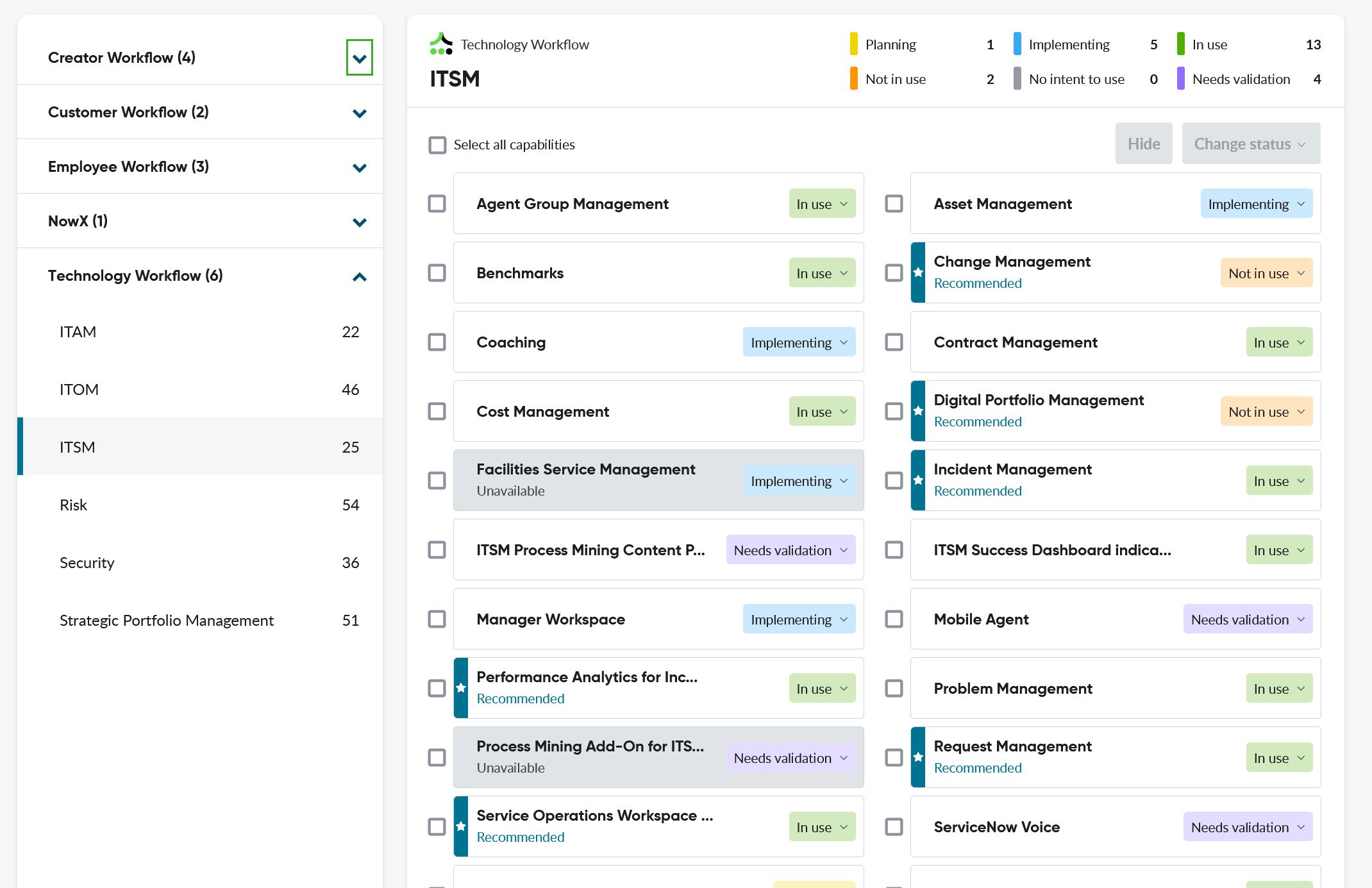Viewport: 1372px width, 888px height.
Task: Click the Technology Workflow logo icon
Action: (x=441, y=44)
